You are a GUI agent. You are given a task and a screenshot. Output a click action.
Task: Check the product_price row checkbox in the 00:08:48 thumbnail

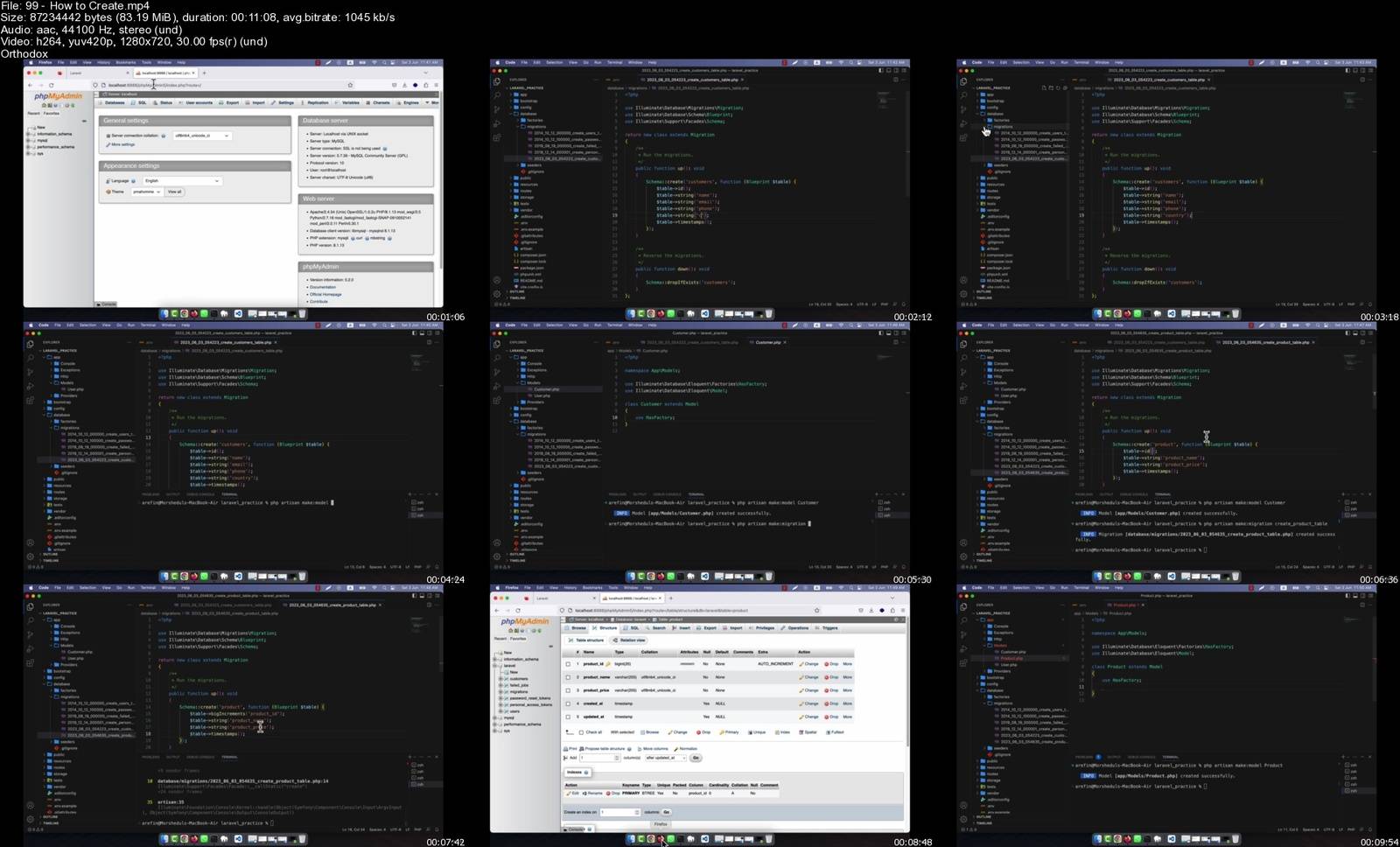click(568, 690)
